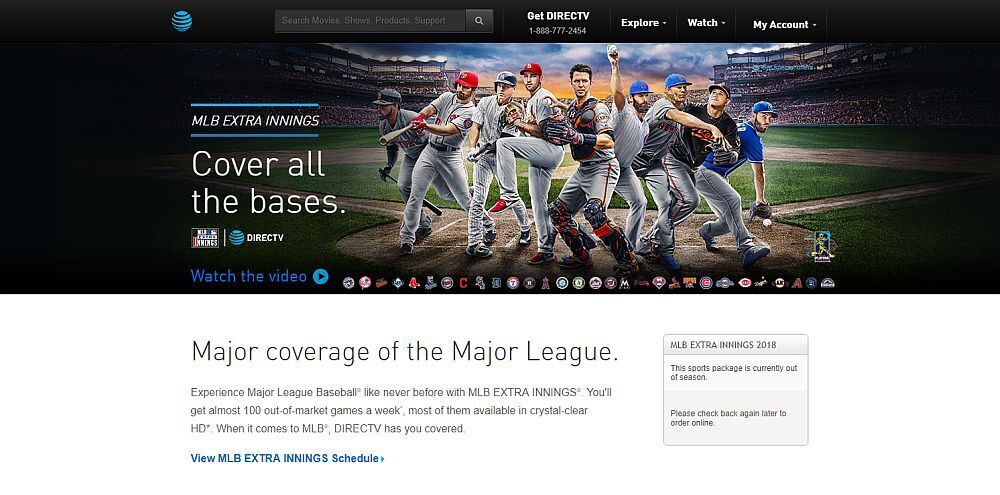The width and height of the screenshot is (1000, 495).
Task: Click the Cincinnati Reds team logo
Action: click(x=744, y=283)
